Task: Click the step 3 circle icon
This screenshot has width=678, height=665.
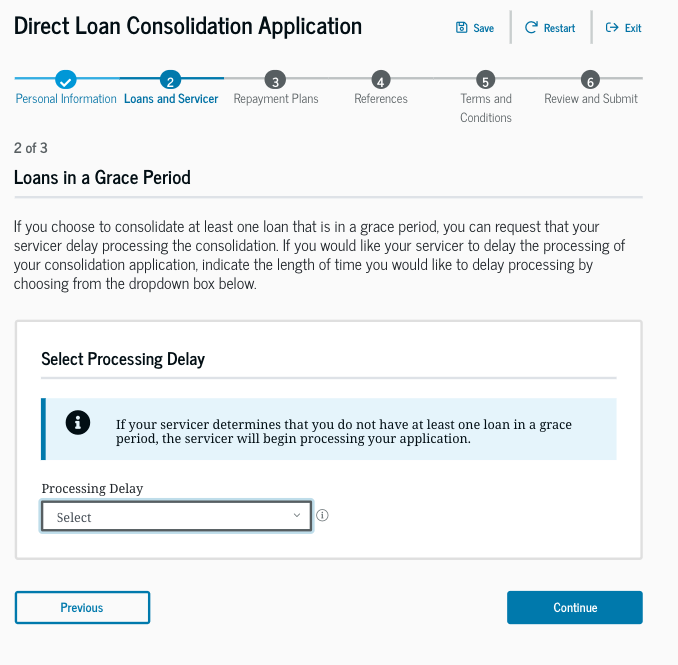Action: click(275, 80)
